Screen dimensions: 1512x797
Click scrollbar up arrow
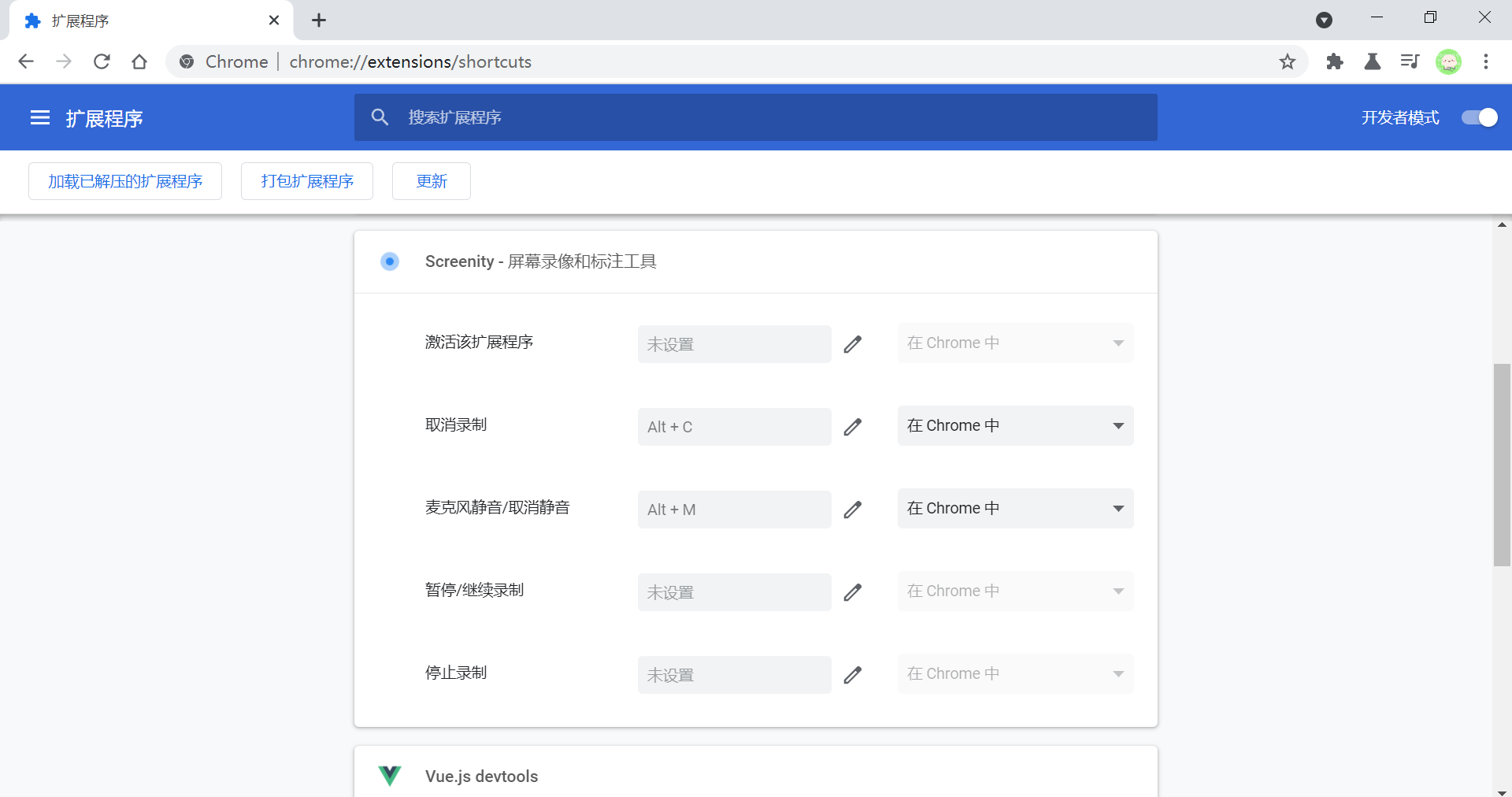pyautogui.click(x=1502, y=224)
